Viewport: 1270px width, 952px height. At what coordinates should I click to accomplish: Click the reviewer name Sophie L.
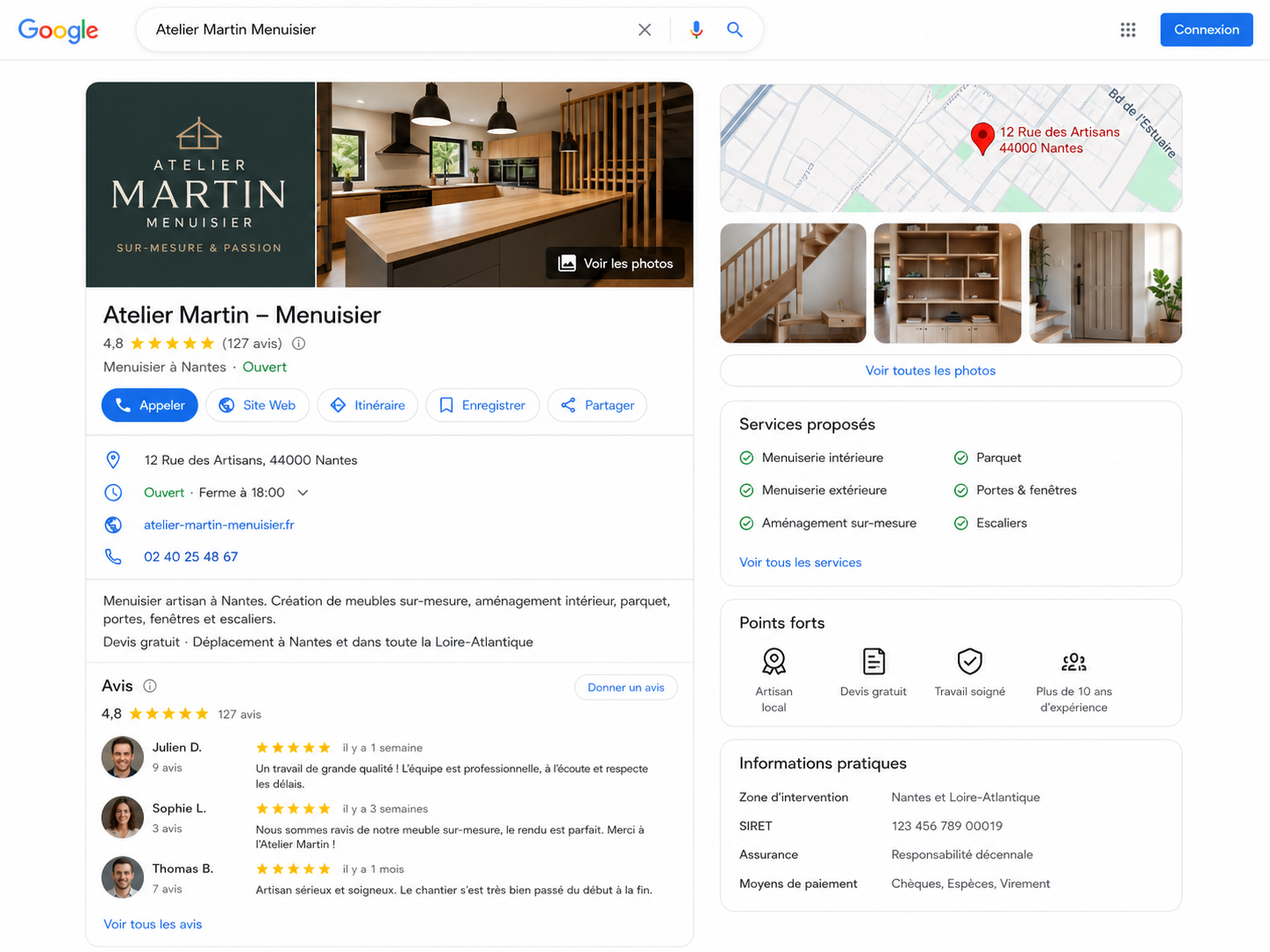pyautogui.click(x=179, y=808)
